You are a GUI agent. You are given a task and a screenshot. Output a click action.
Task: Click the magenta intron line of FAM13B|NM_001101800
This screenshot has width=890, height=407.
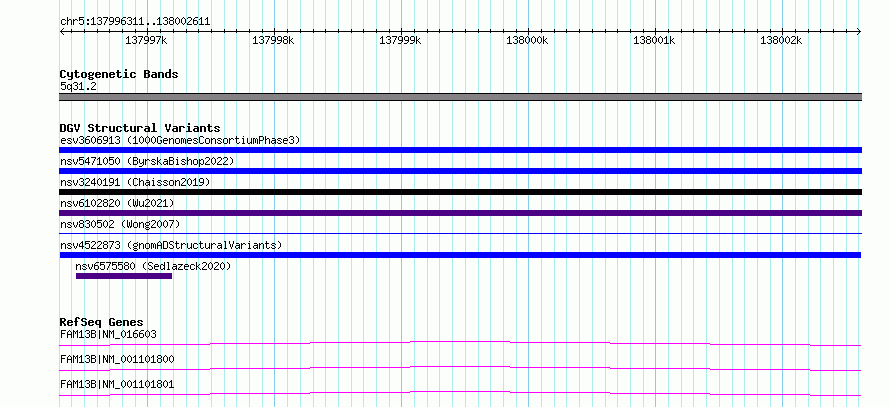click(x=460, y=368)
